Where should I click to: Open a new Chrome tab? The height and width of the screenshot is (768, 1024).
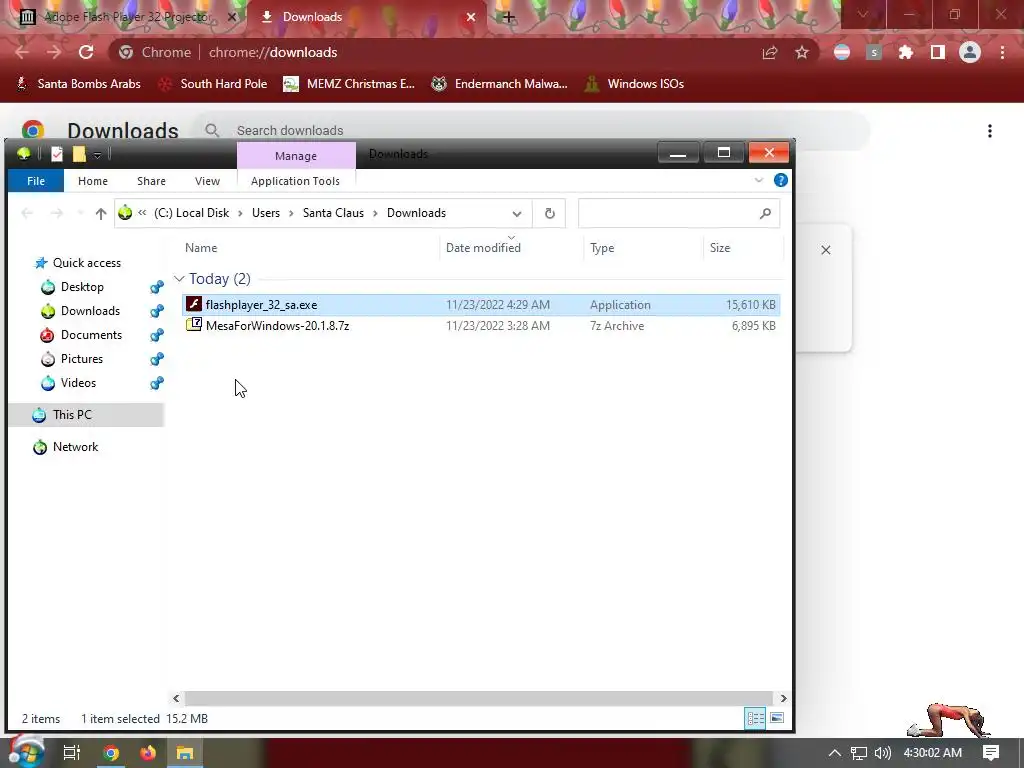(508, 17)
